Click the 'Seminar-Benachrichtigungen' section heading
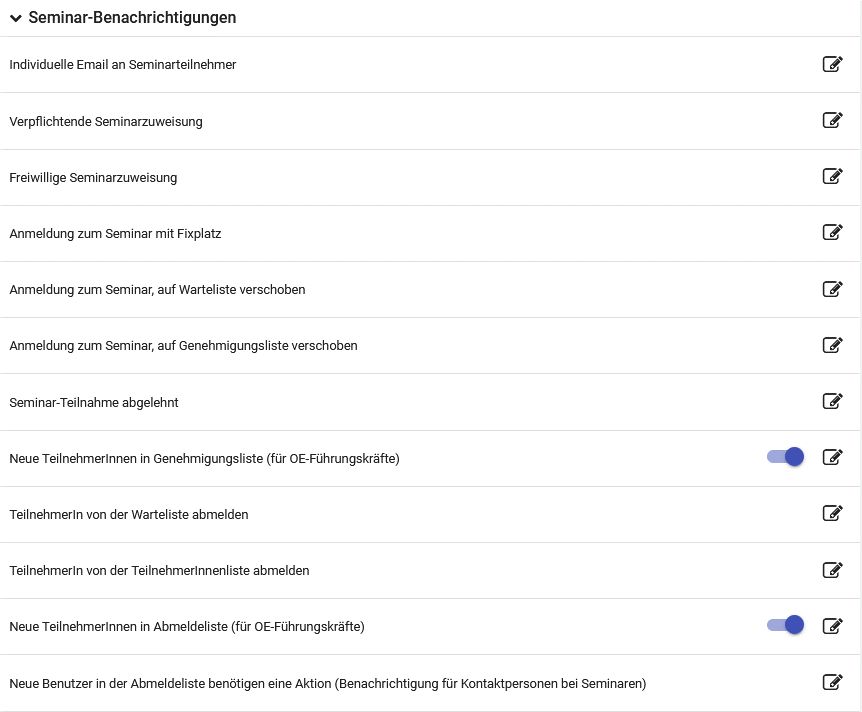The height and width of the screenshot is (712, 862). tap(132, 18)
